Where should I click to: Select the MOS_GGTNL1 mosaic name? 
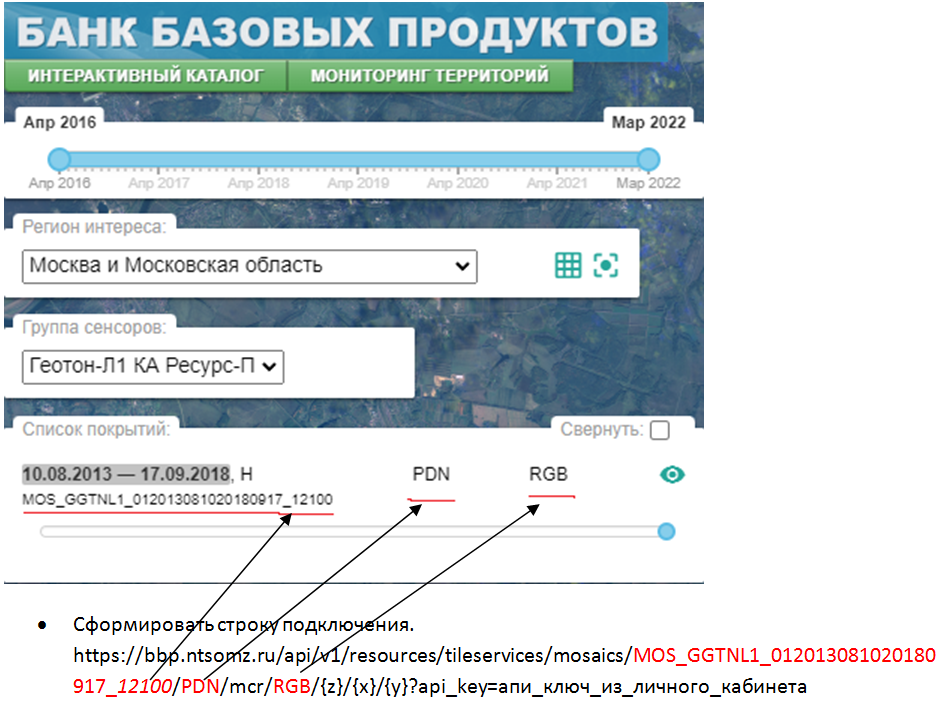click(x=177, y=496)
